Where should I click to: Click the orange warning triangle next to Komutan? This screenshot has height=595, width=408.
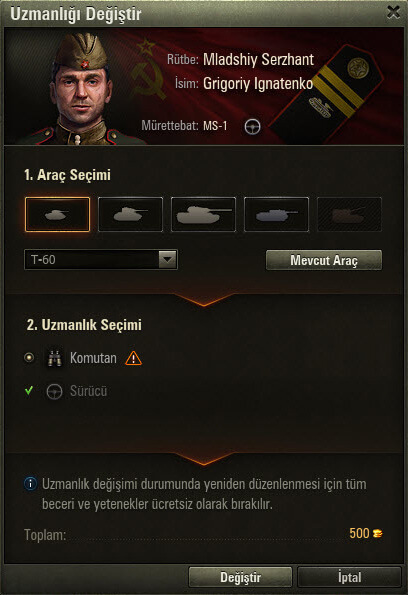pos(133,358)
